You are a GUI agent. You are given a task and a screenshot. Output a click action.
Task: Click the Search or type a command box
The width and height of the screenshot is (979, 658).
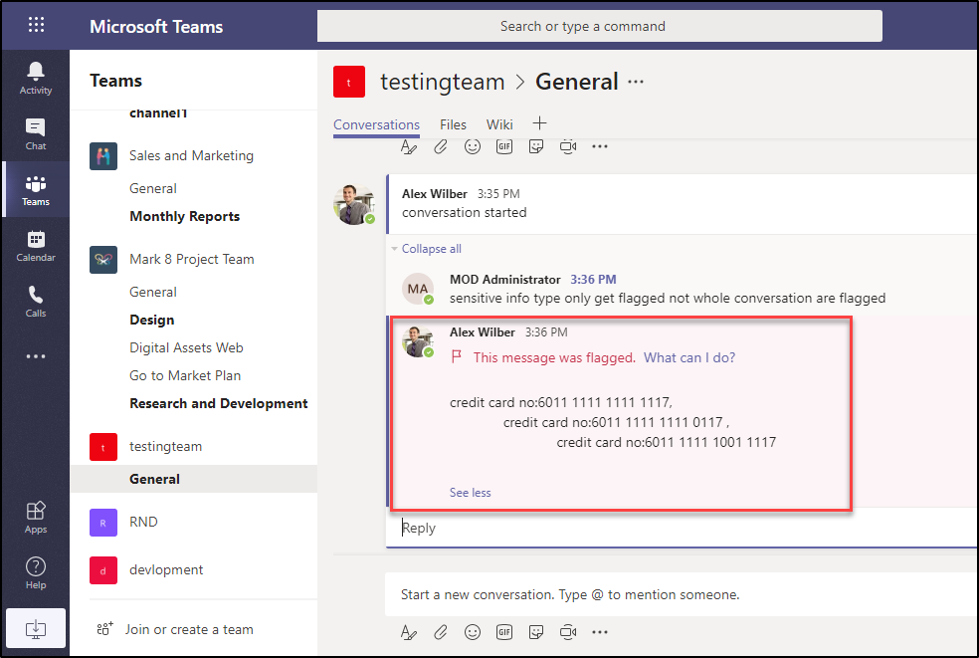(x=599, y=26)
